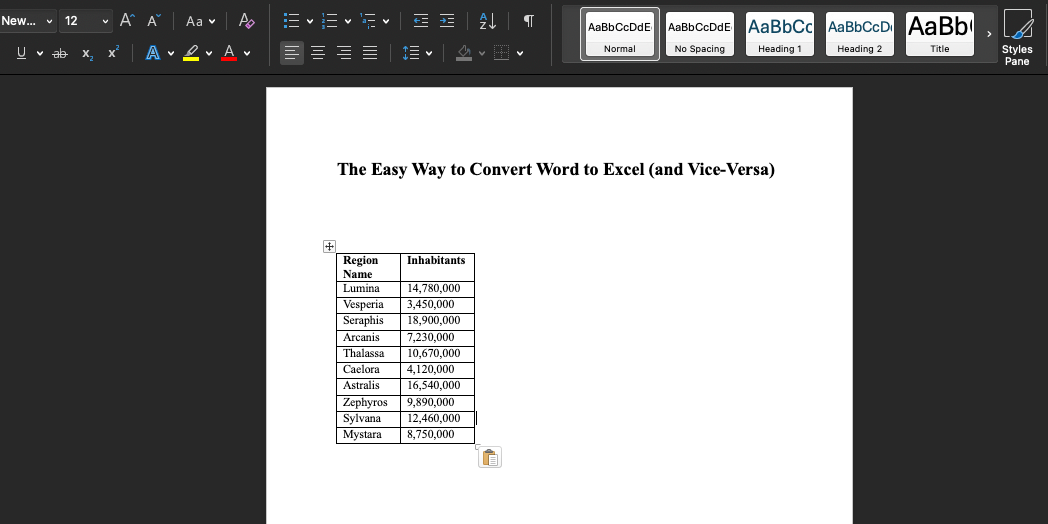Apply the Heading 2 style
This screenshot has height=524, width=1048.
click(x=860, y=34)
